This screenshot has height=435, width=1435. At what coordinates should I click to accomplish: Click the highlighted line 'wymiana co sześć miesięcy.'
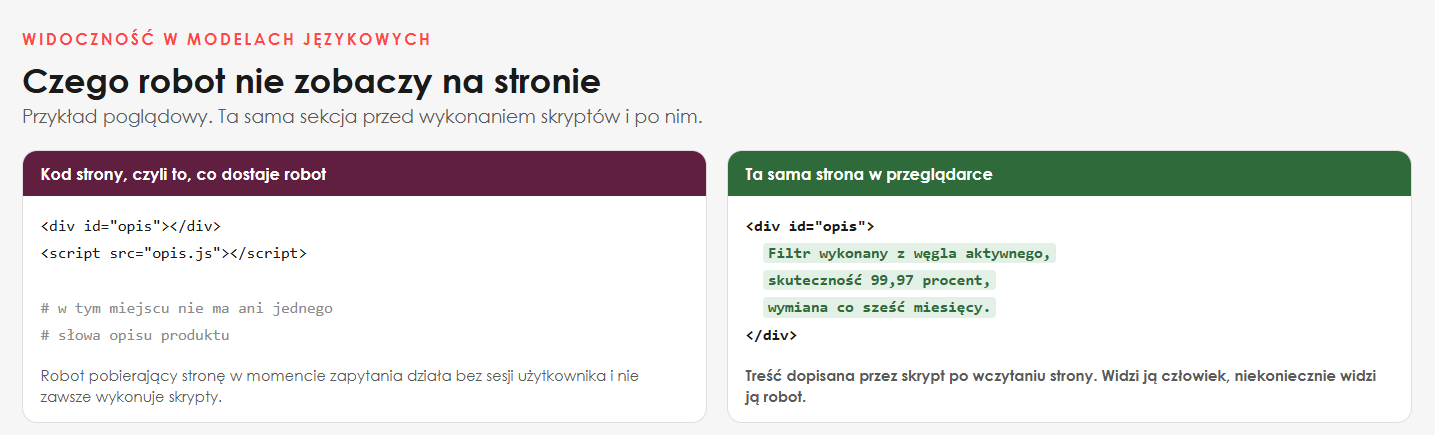[x=879, y=307]
